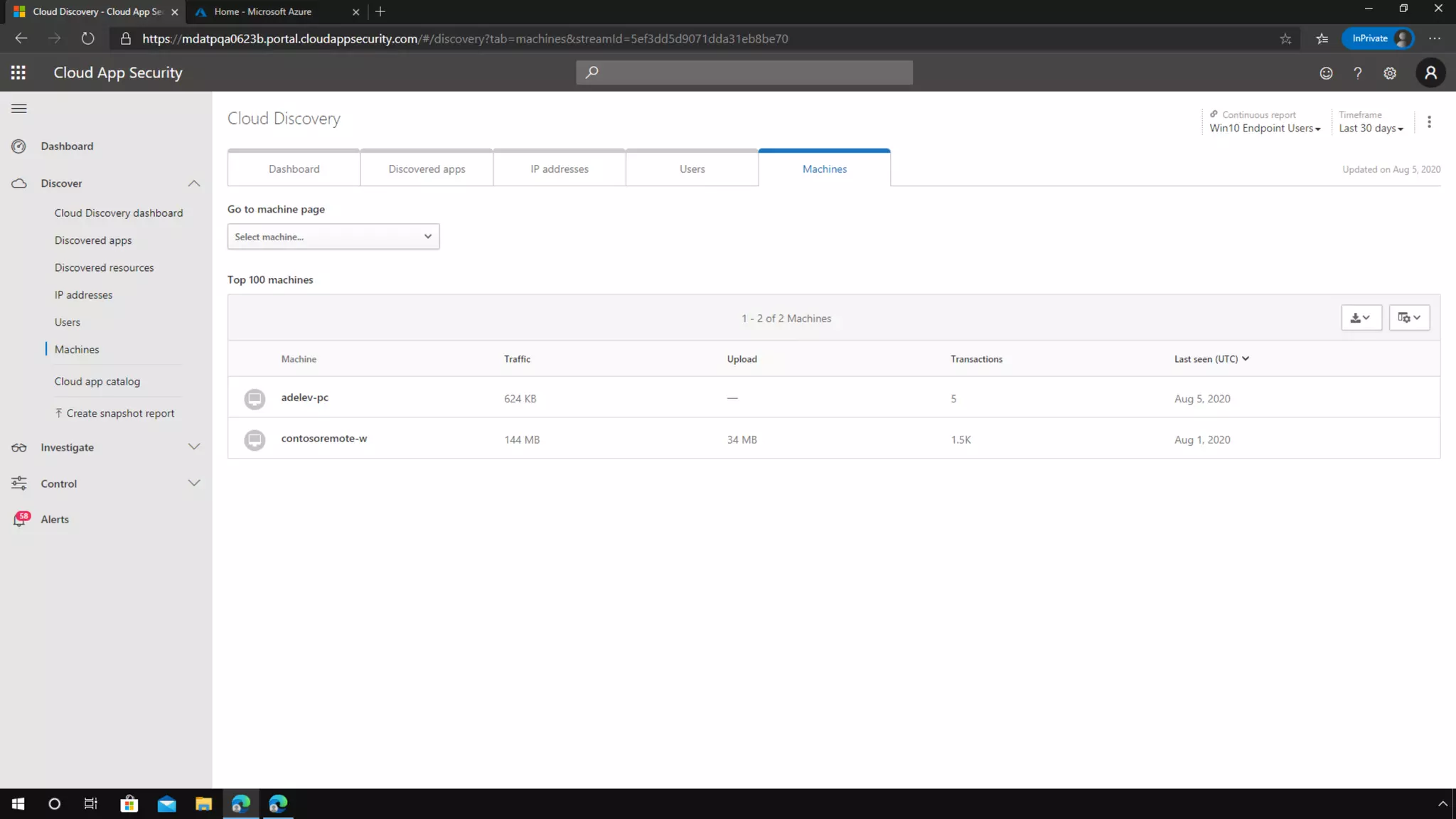Collapse sidebar with hamburger menu icon
The image size is (1456, 819).
[x=19, y=109]
